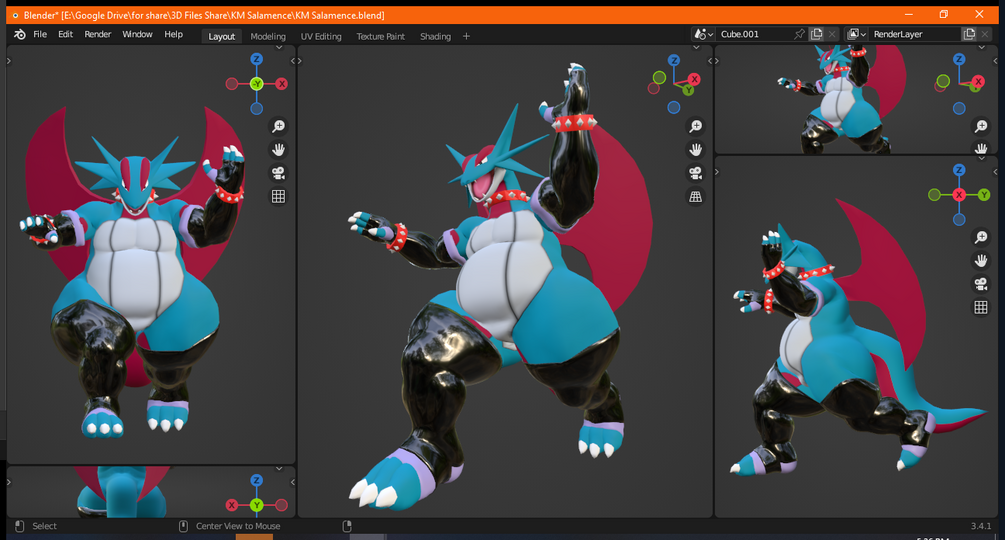Switch to the Modeling workspace tab
This screenshot has height=540, width=1005.
pyautogui.click(x=268, y=37)
